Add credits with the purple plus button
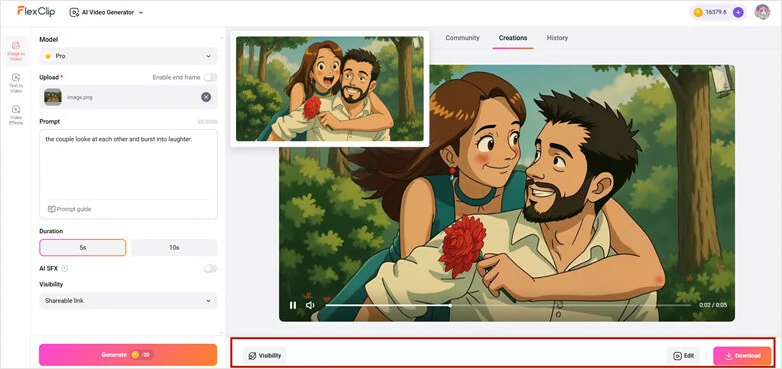Image resolution: width=782 pixels, height=369 pixels. tap(738, 12)
